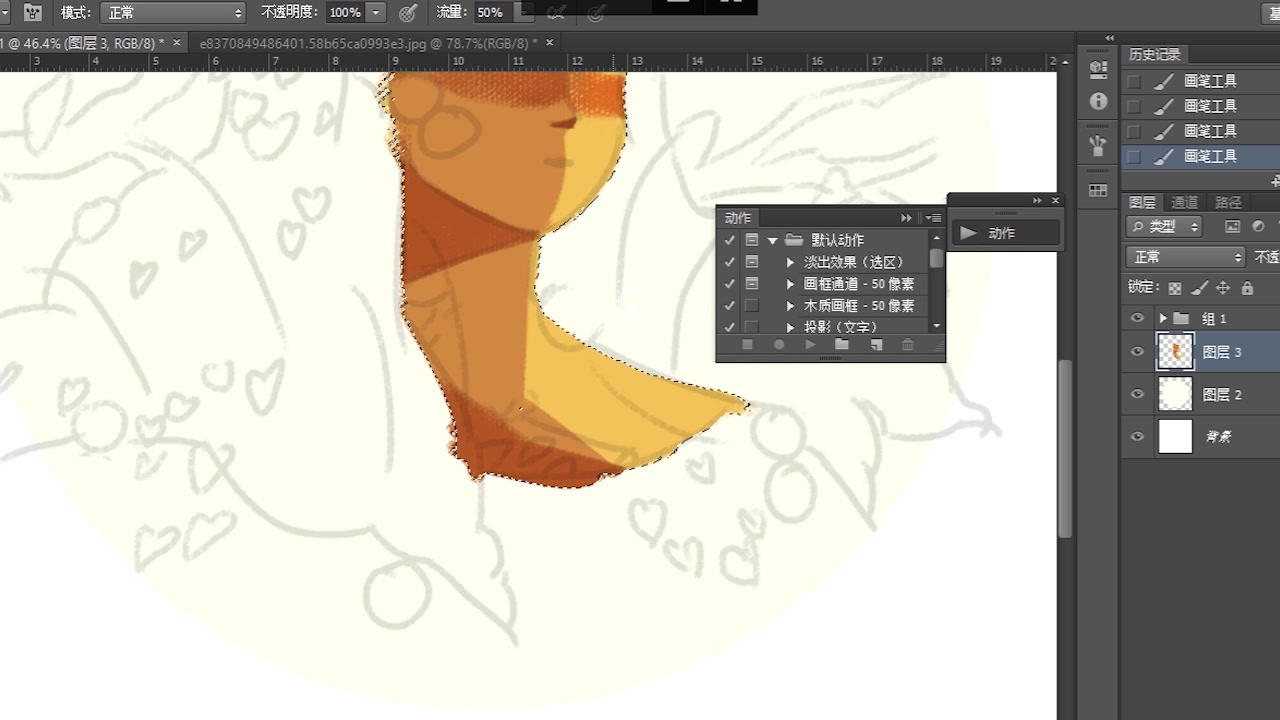Expand the 木质画框 - 50 像素 action
The image size is (1280, 720).
[791, 306]
